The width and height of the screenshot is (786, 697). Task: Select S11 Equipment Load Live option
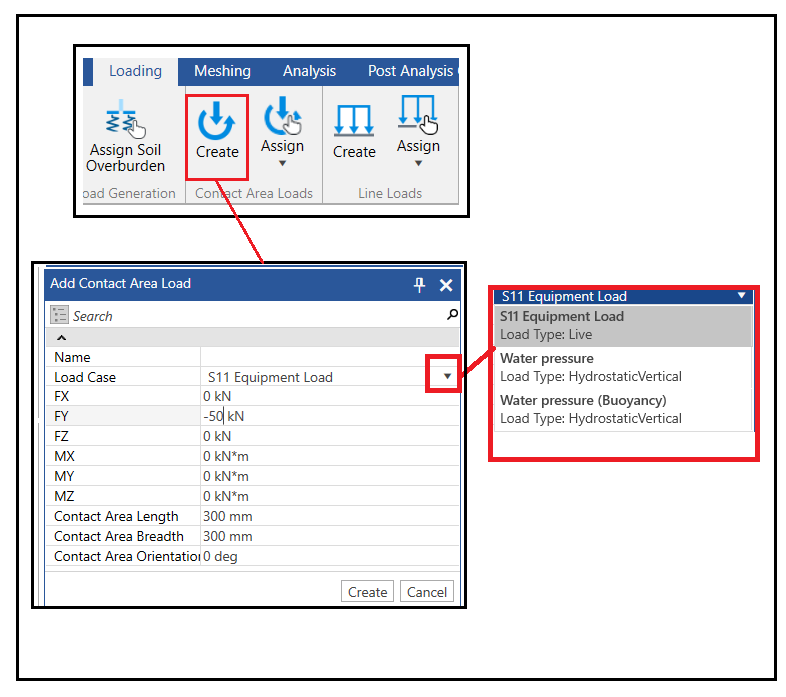click(x=623, y=325)
